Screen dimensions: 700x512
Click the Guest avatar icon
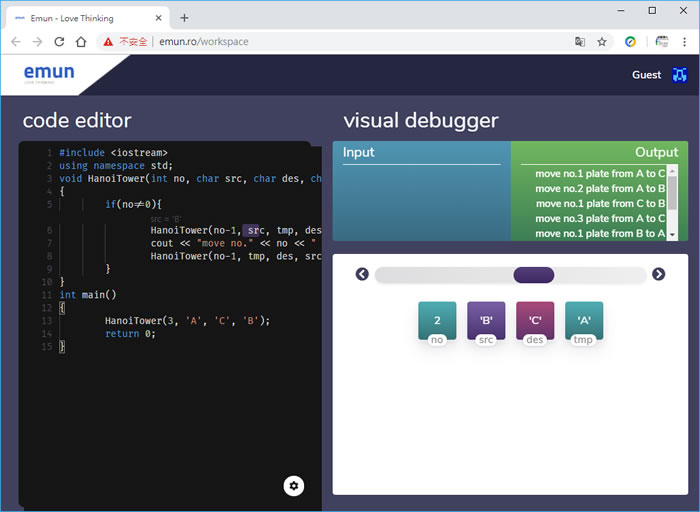(x=680, y=75)
